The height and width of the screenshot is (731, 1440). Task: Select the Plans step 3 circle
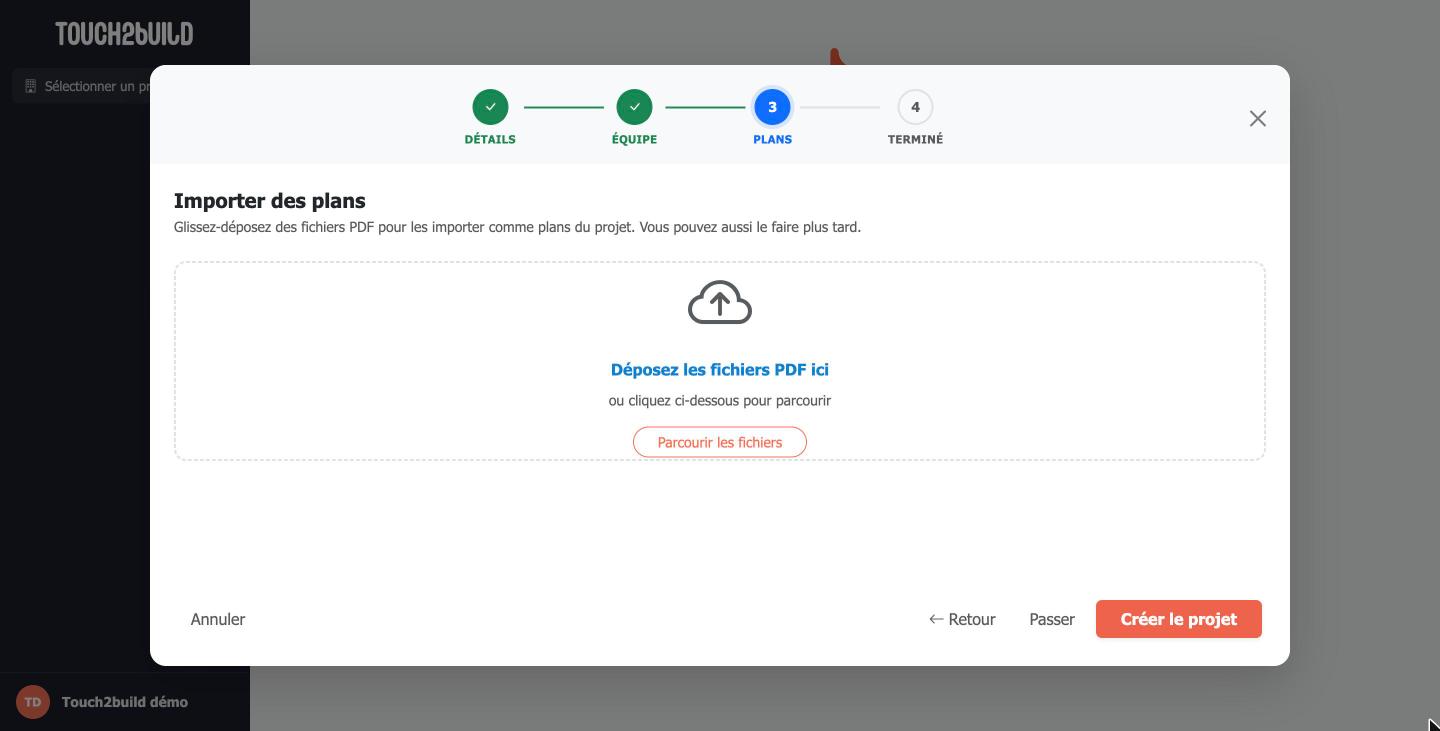pyautogui.click(x=772, y=107)
